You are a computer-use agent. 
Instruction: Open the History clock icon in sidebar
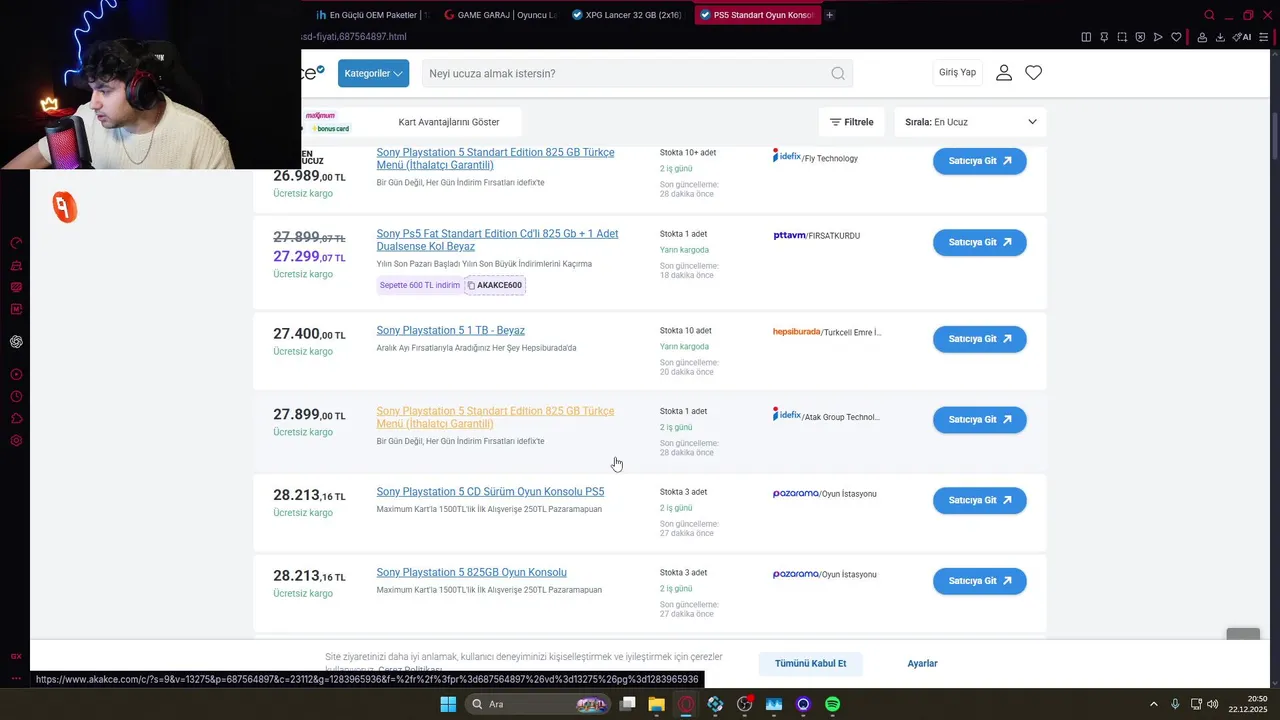tap(16, 397)
